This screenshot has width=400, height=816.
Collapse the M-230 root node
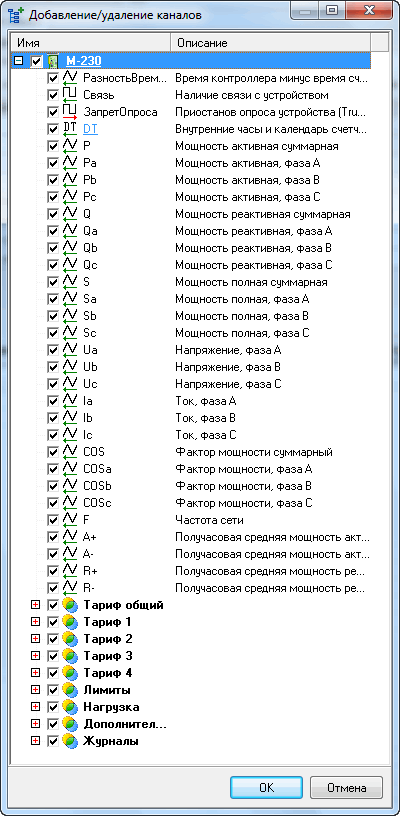19,61
